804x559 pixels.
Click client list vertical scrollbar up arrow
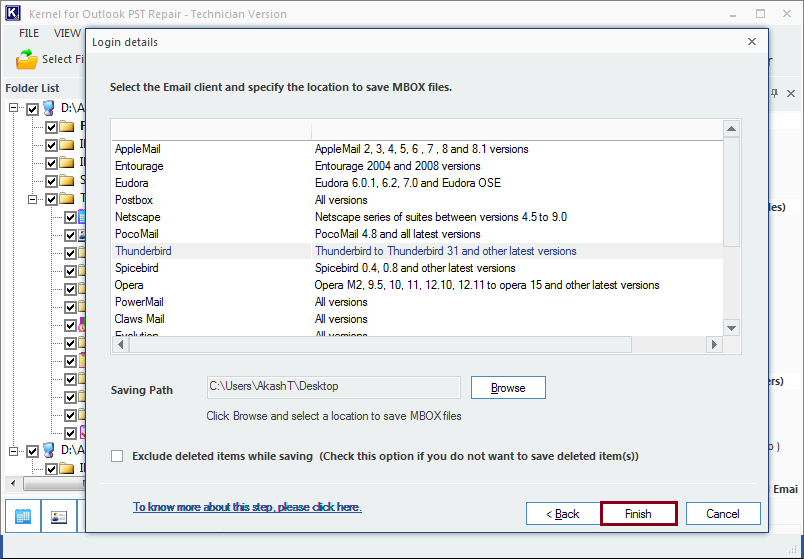731,129
